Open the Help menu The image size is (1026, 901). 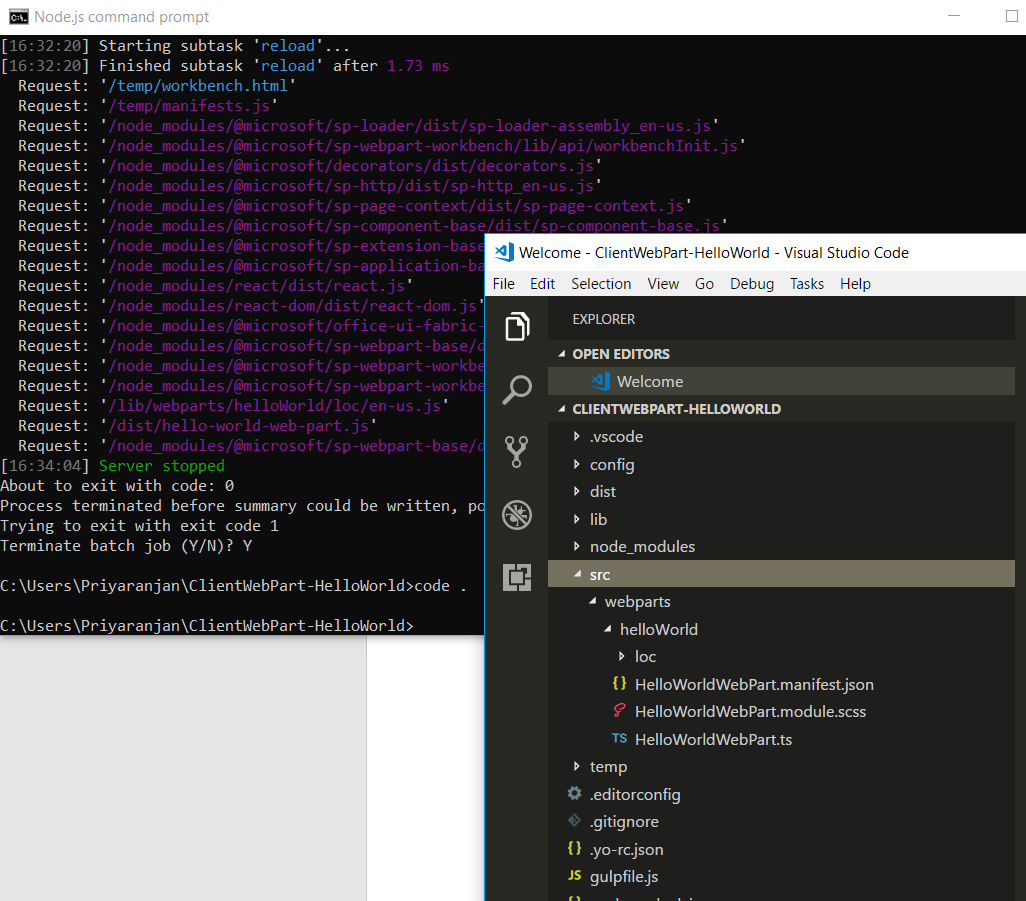point(855,284)
